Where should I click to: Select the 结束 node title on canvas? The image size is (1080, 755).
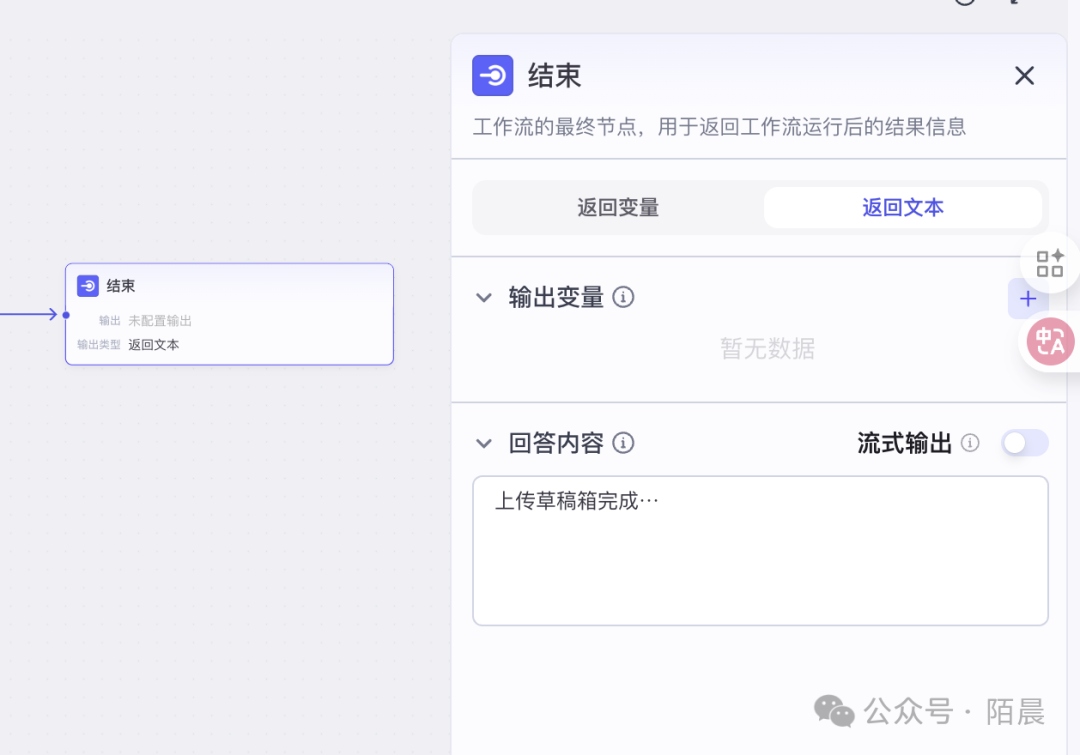[121, 286]
